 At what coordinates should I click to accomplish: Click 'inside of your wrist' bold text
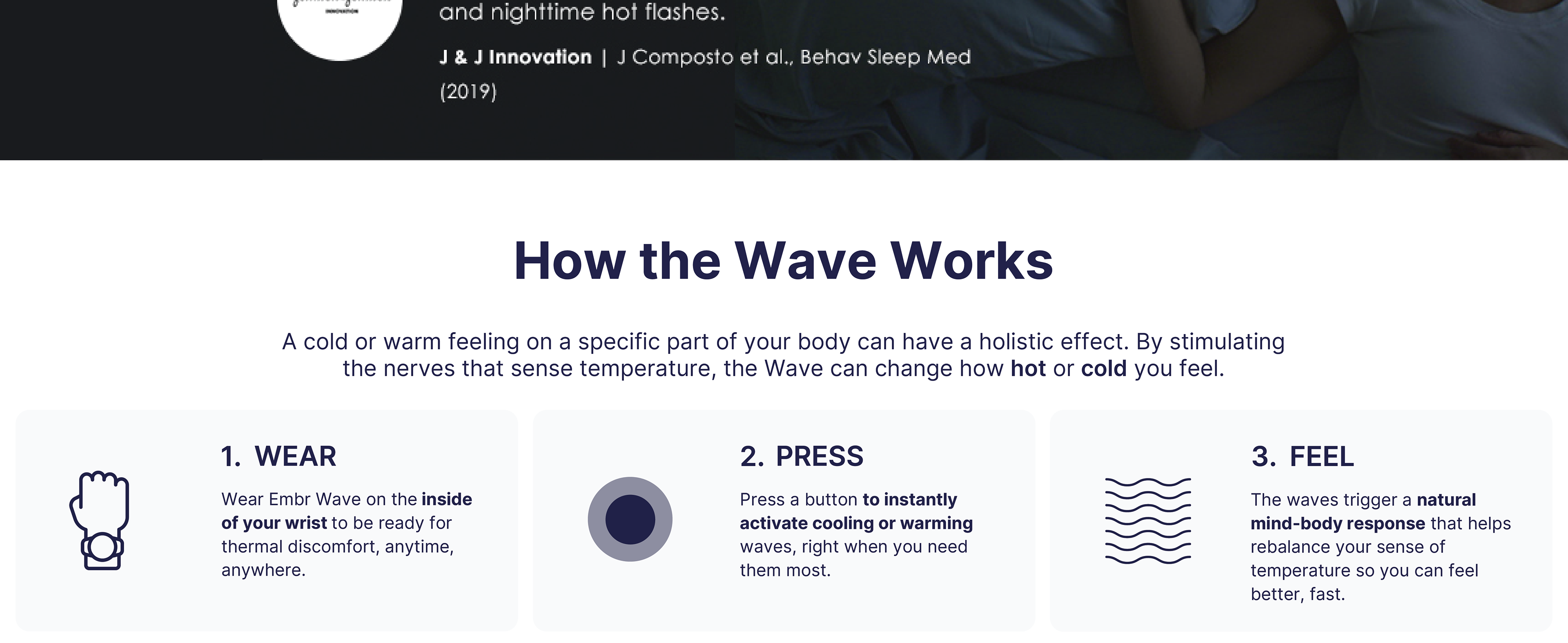point(347,511)
